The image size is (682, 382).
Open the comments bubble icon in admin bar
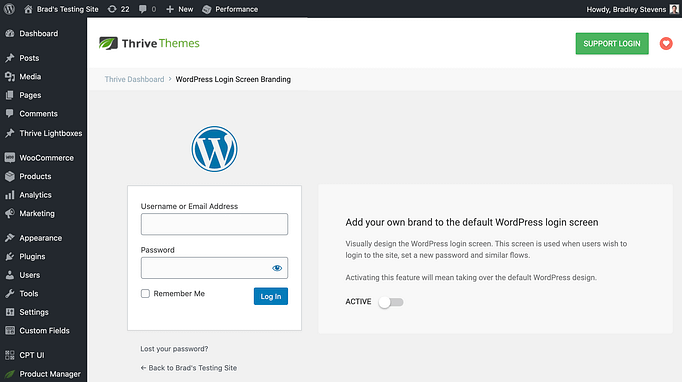click(x=143, y=9)
